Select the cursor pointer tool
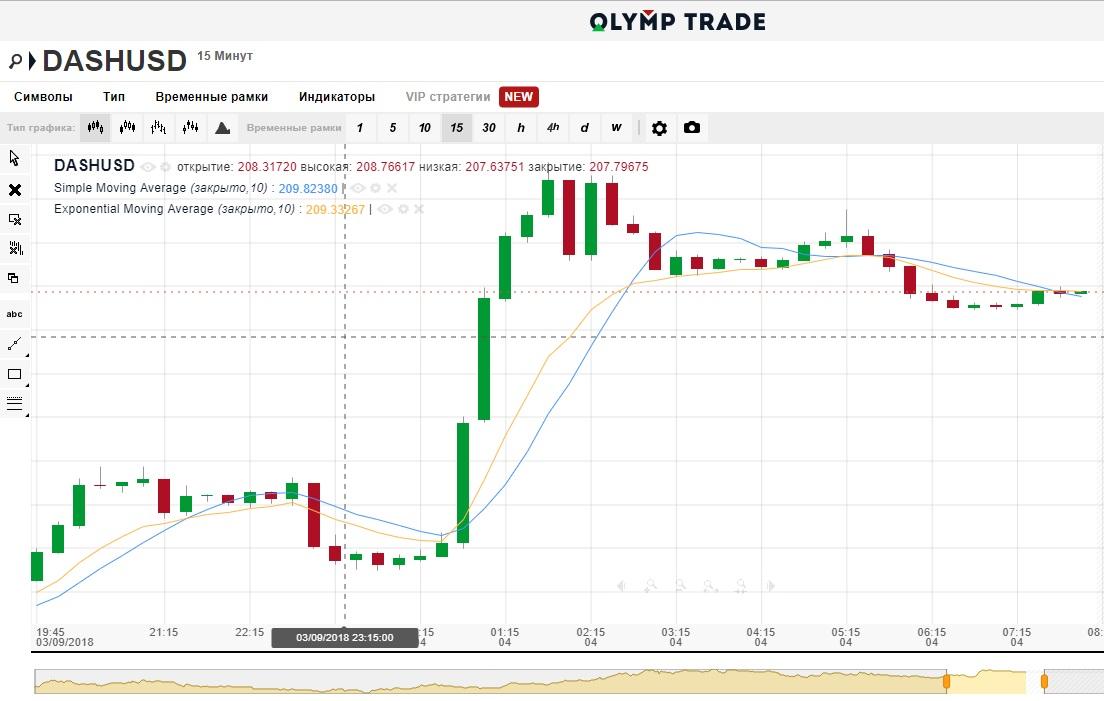Viewport: 1104px width, 701px height. [15, 158]
